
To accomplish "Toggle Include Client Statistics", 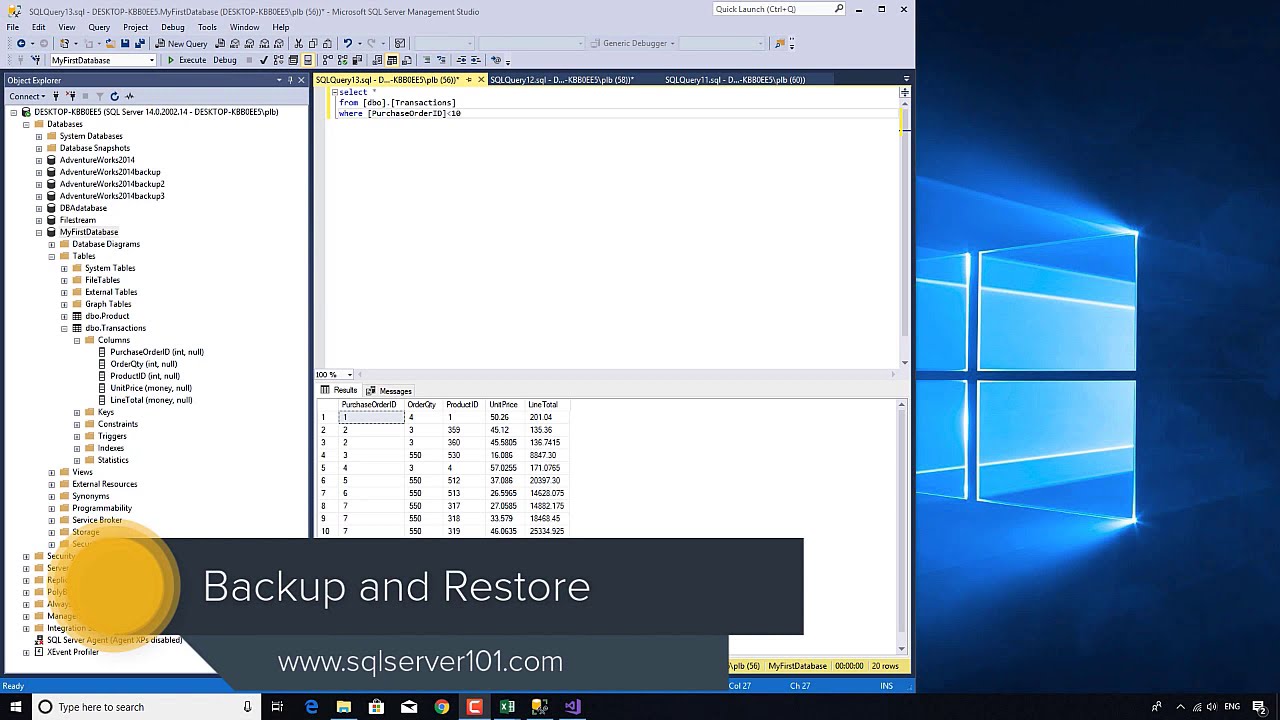I will pyautogui.click(x=357, y=60).
